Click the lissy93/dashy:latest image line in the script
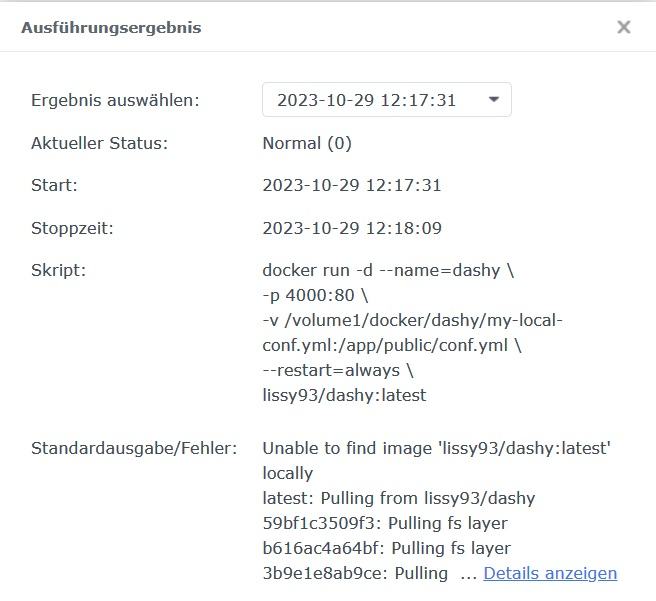Image resolution: width=656 pixels, height=601 pixels. tap(344, 395)
